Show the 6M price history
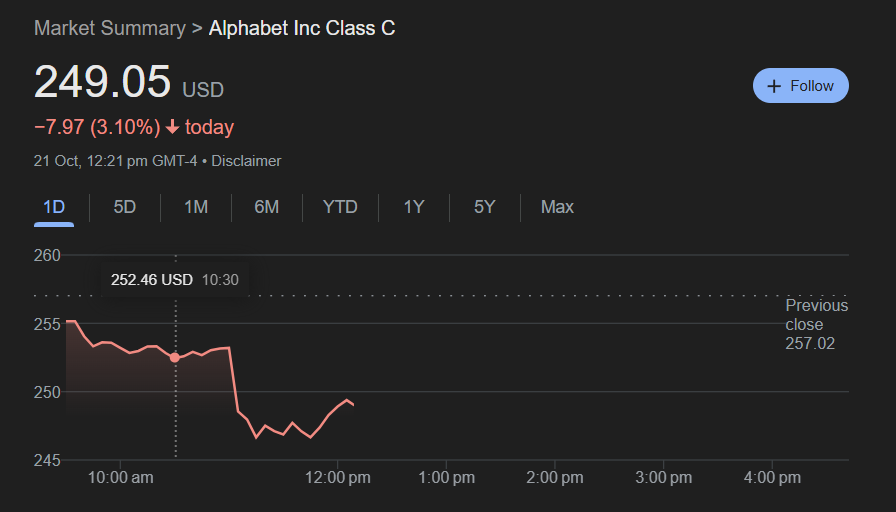The image size is (896, 512). [x=267, y=207]
